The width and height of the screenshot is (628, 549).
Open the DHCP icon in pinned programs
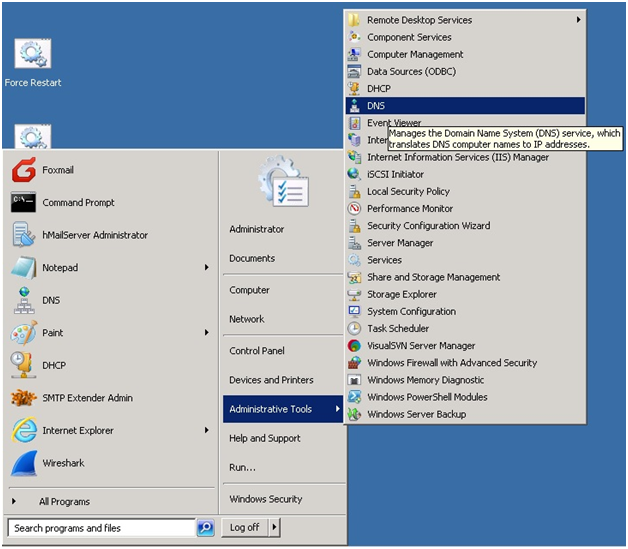click(x=22, y=365)
